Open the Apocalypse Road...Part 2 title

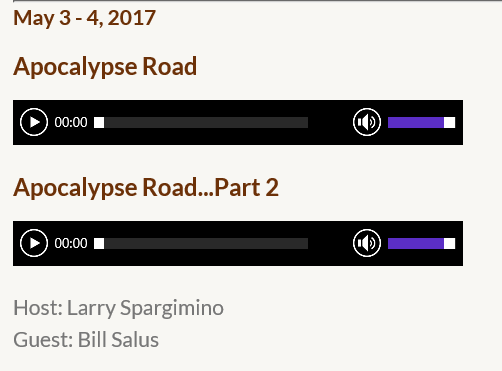[146, 188]
